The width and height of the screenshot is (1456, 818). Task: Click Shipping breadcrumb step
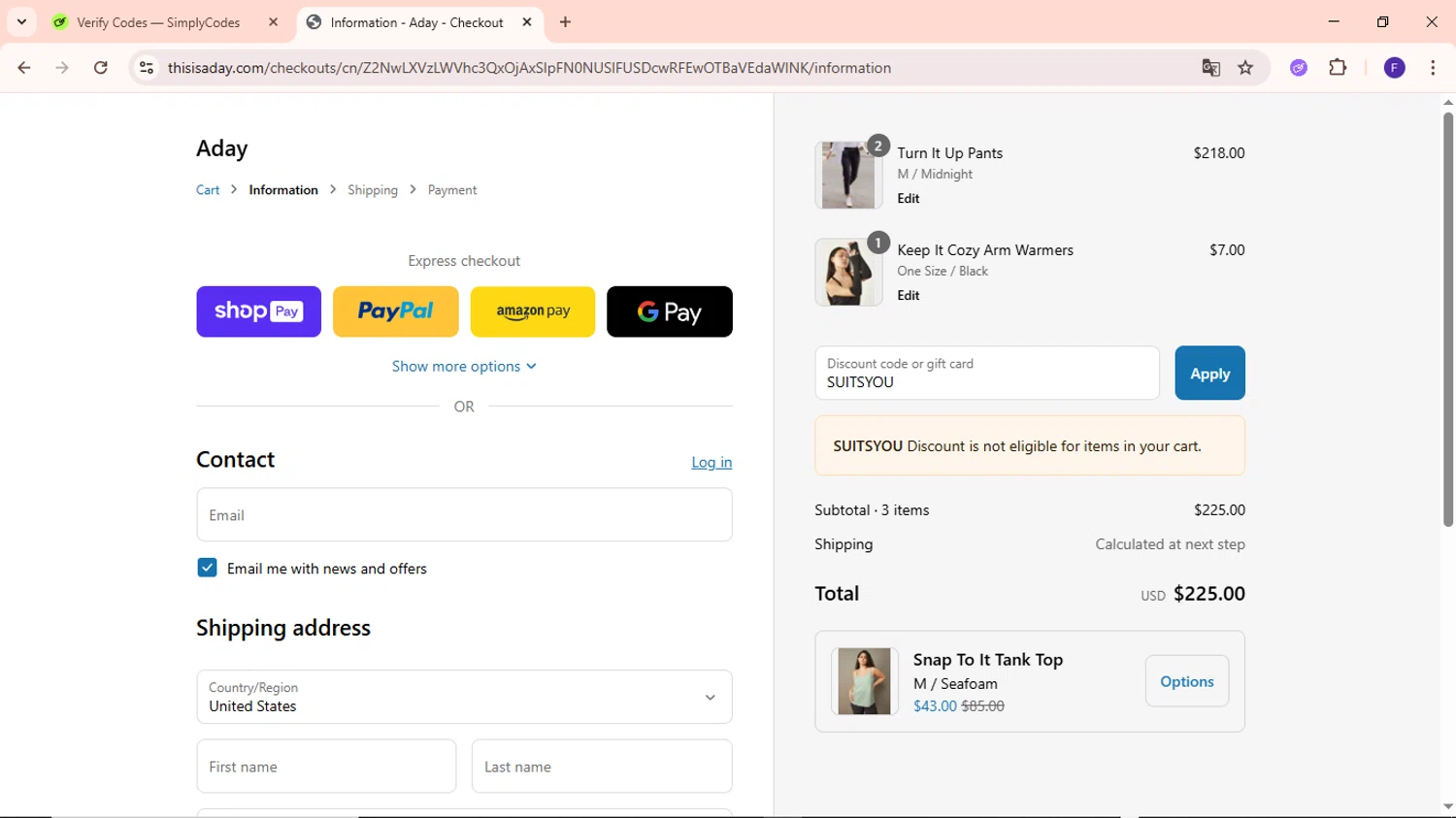coord(373,190)
